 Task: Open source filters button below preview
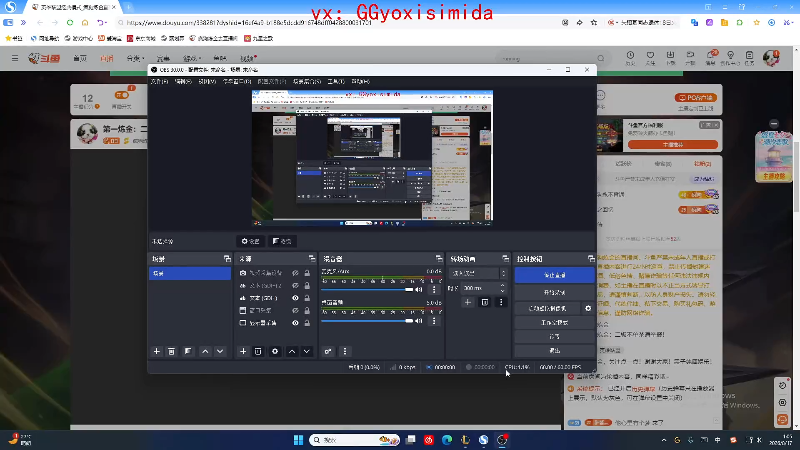pyautogui.click(x=282, y=241)
